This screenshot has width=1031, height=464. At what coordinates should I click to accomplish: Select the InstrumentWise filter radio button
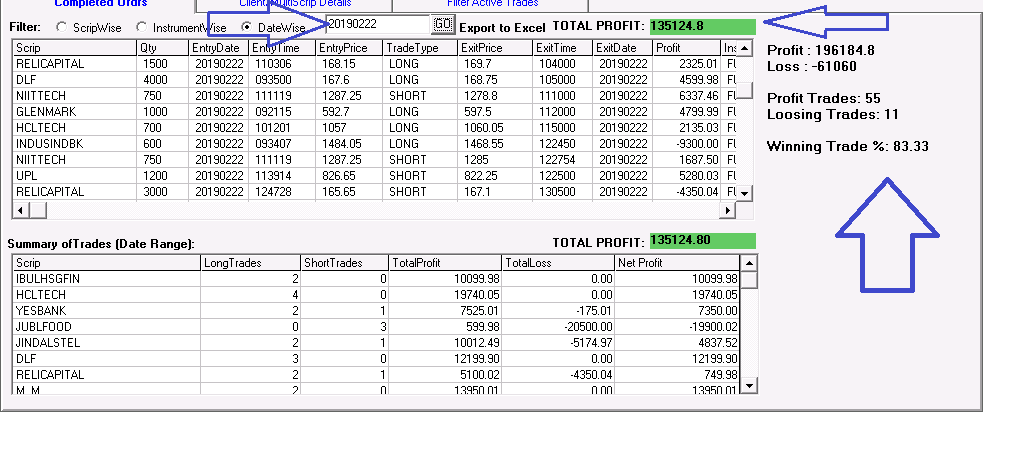tap(141, 28)
